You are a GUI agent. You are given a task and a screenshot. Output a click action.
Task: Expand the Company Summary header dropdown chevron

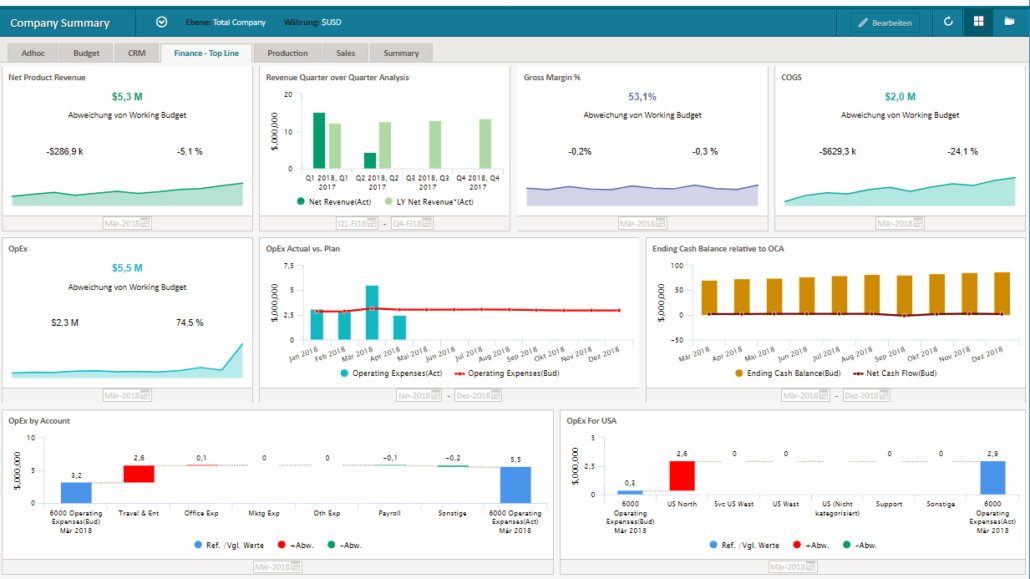[x=162, y=22]
